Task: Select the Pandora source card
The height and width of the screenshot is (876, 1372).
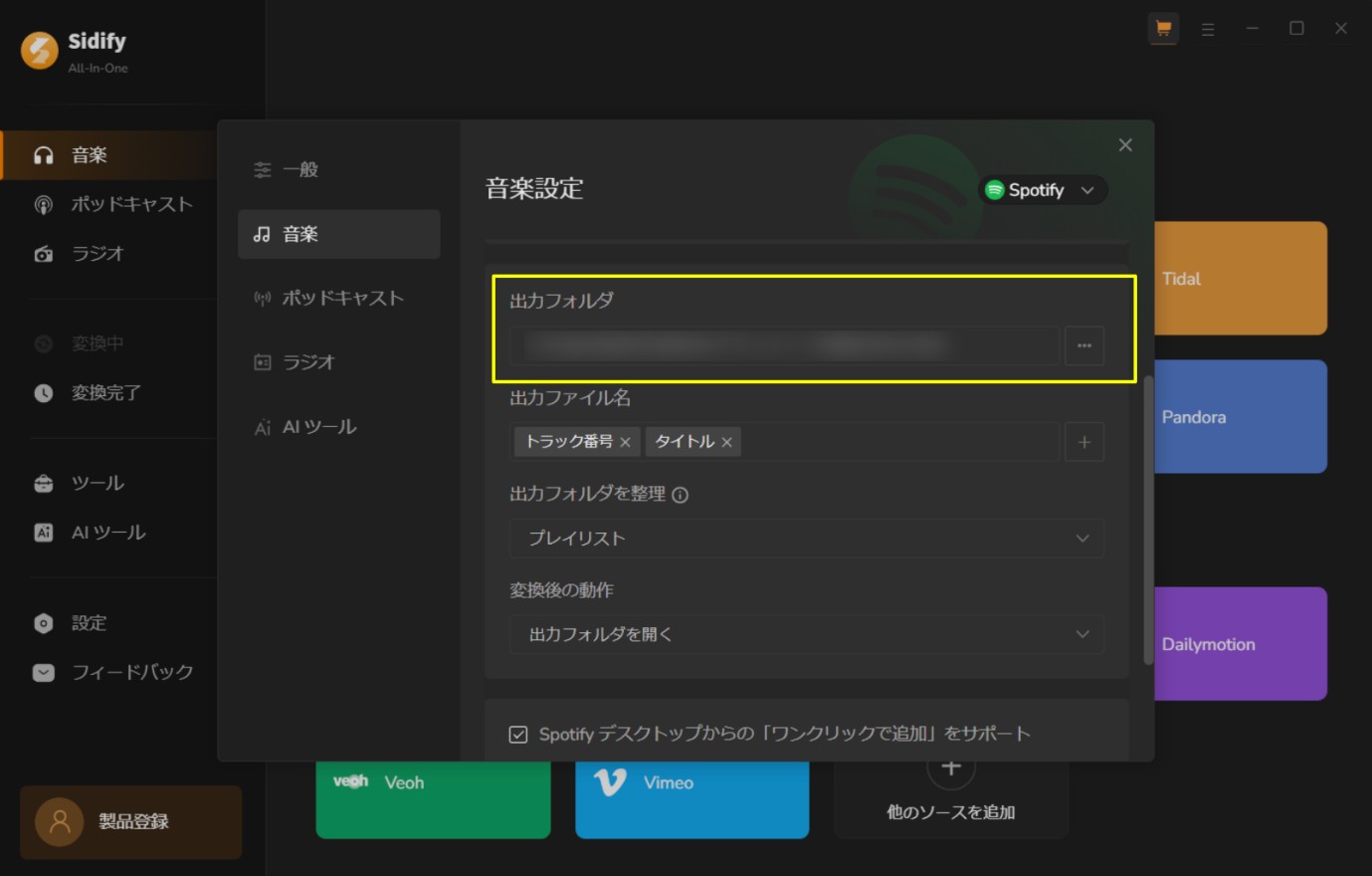Action: [x=1241, y=417]
